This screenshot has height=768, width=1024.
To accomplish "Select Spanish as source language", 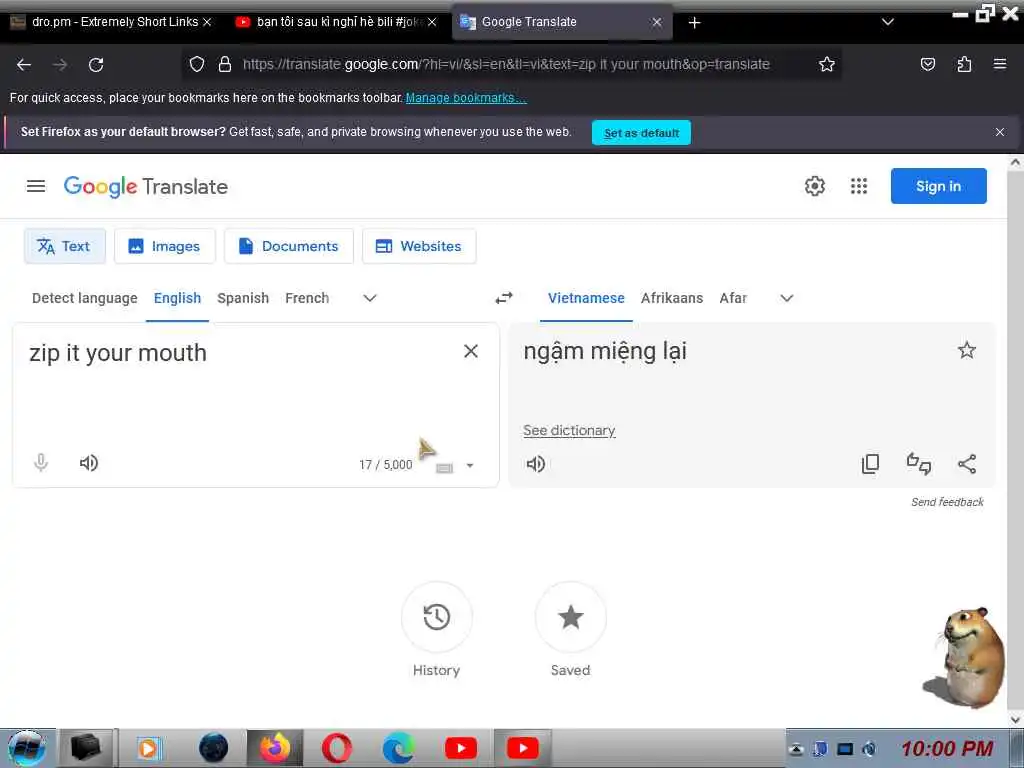I will [x=243, y=298].
